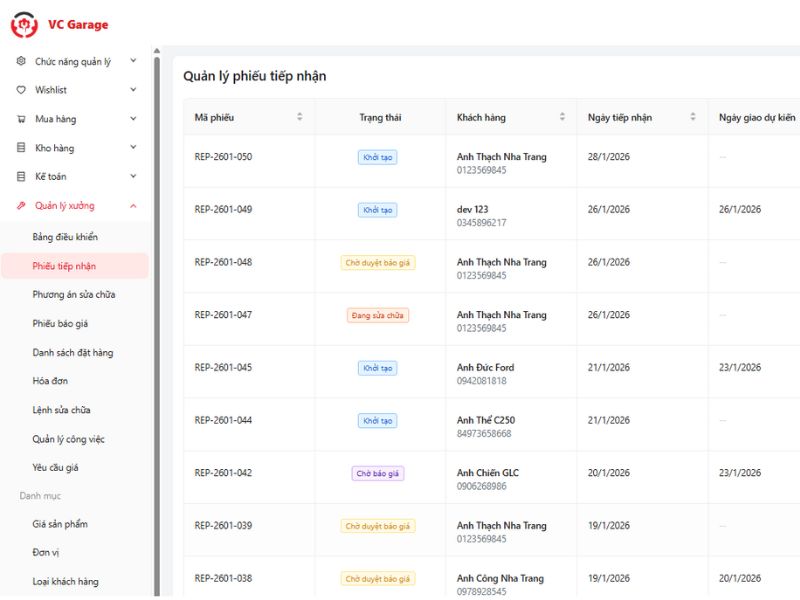Click the sidebar vertical scrollbar

point(156,300)
